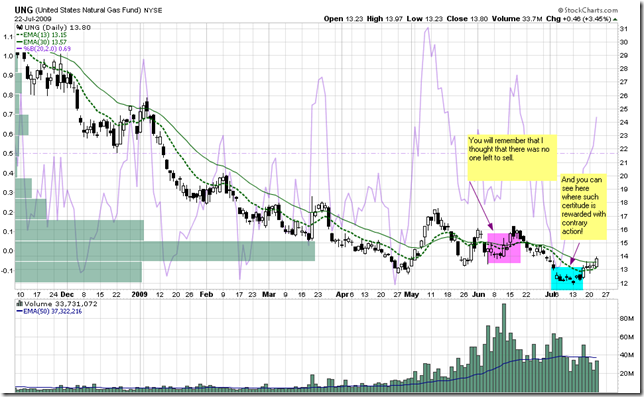The height and width of the screenshot is (397, 644).
Task: Click the 0.5 %B label on left axis
Action: [x=8, y=154]
